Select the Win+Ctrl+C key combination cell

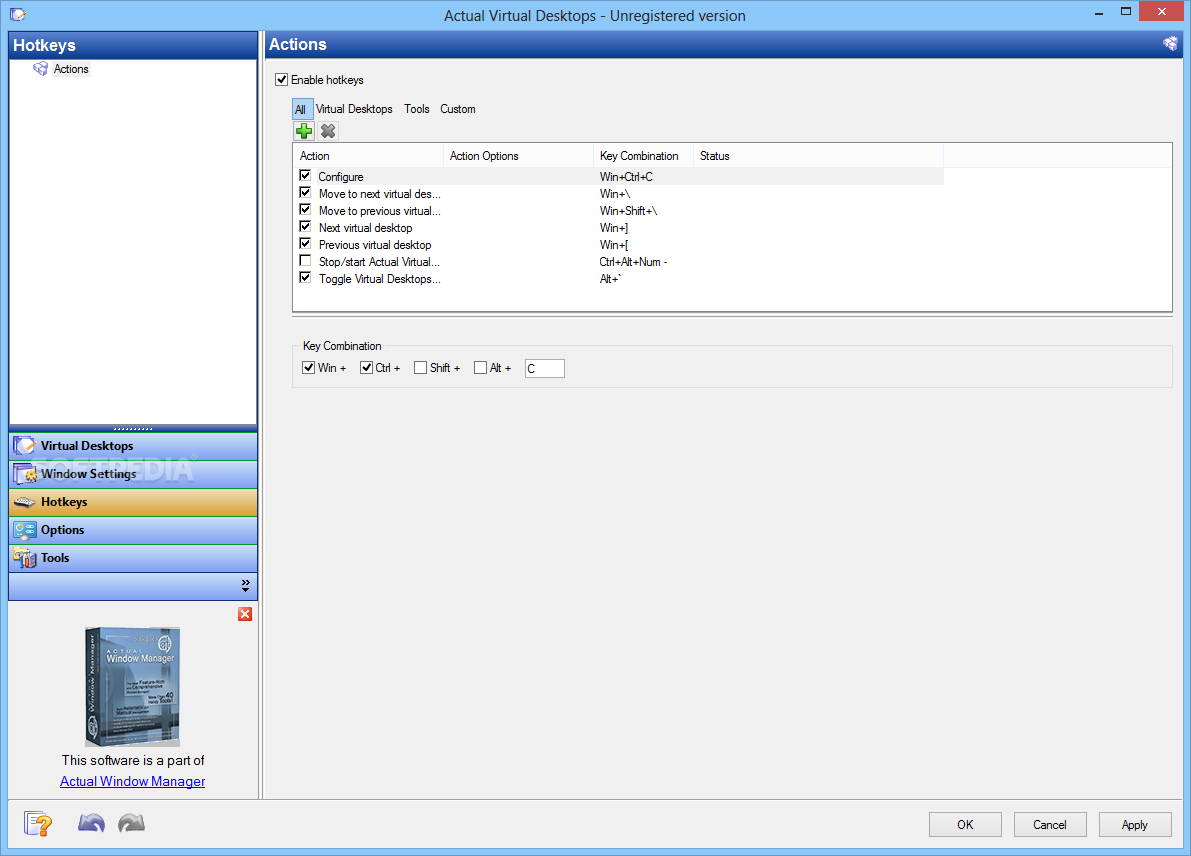pos(626,177)
